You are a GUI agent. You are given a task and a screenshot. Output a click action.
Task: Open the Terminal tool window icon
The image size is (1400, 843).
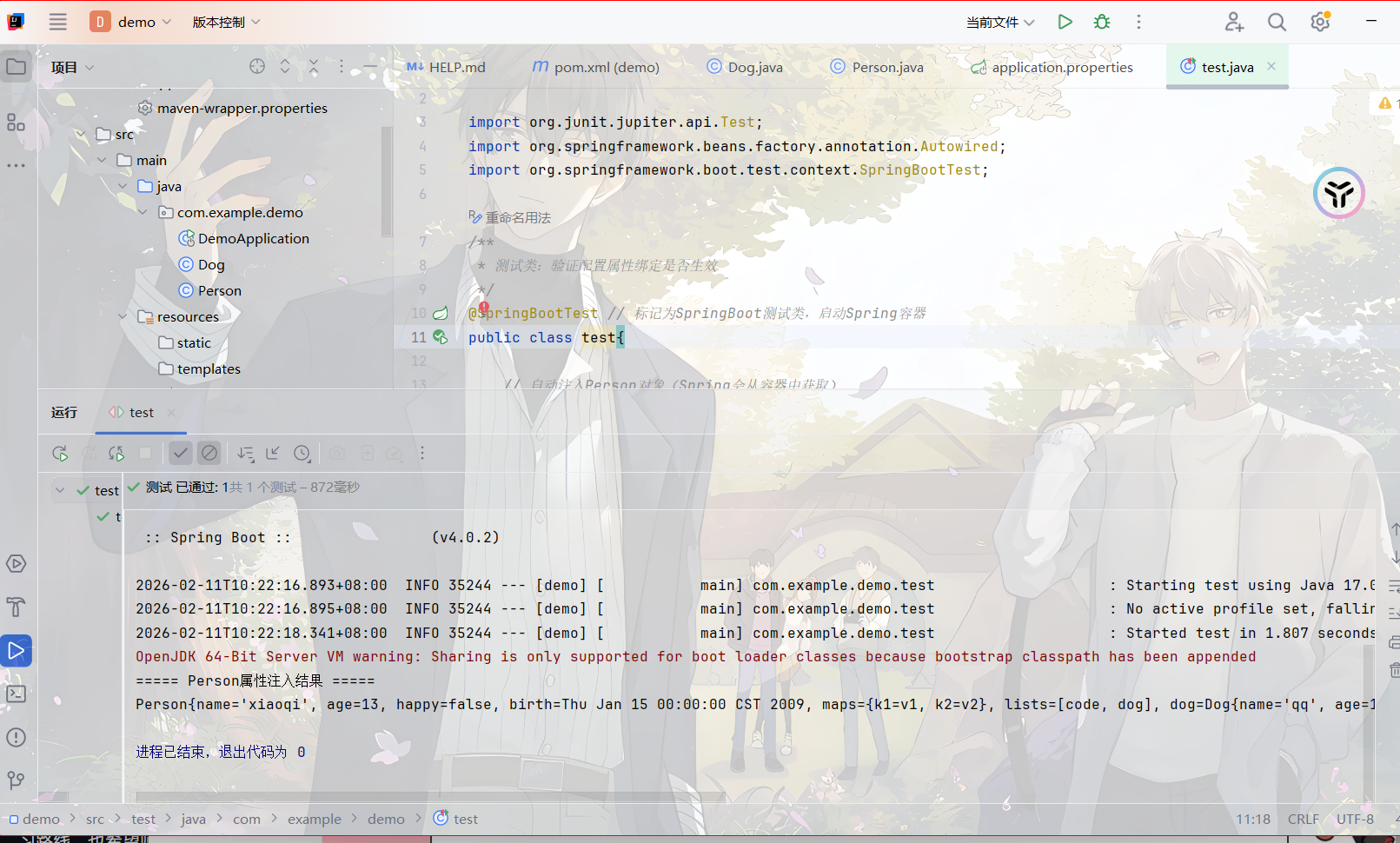tap(16, 694)
